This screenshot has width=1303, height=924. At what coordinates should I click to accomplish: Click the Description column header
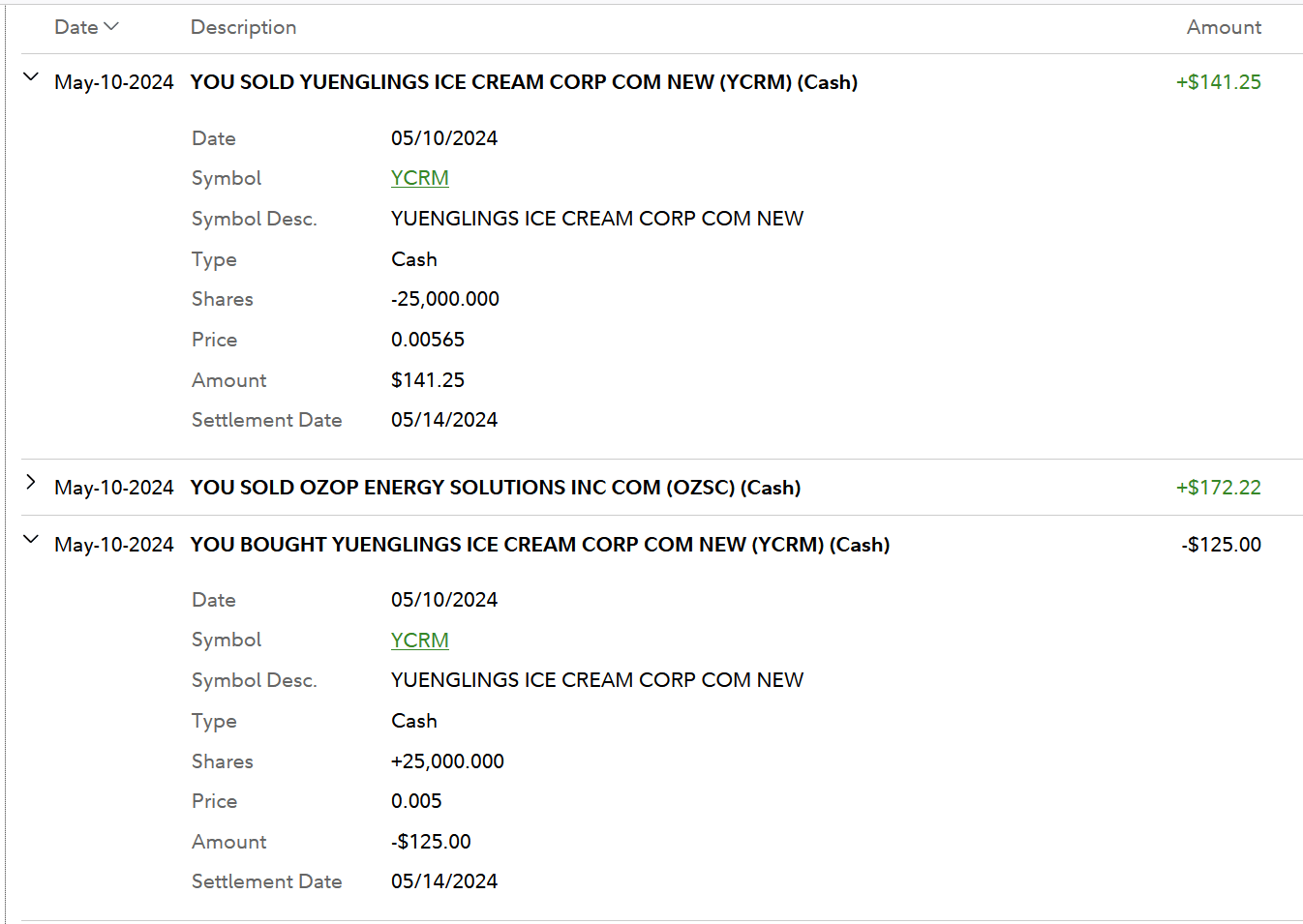(x=243, y=27)
